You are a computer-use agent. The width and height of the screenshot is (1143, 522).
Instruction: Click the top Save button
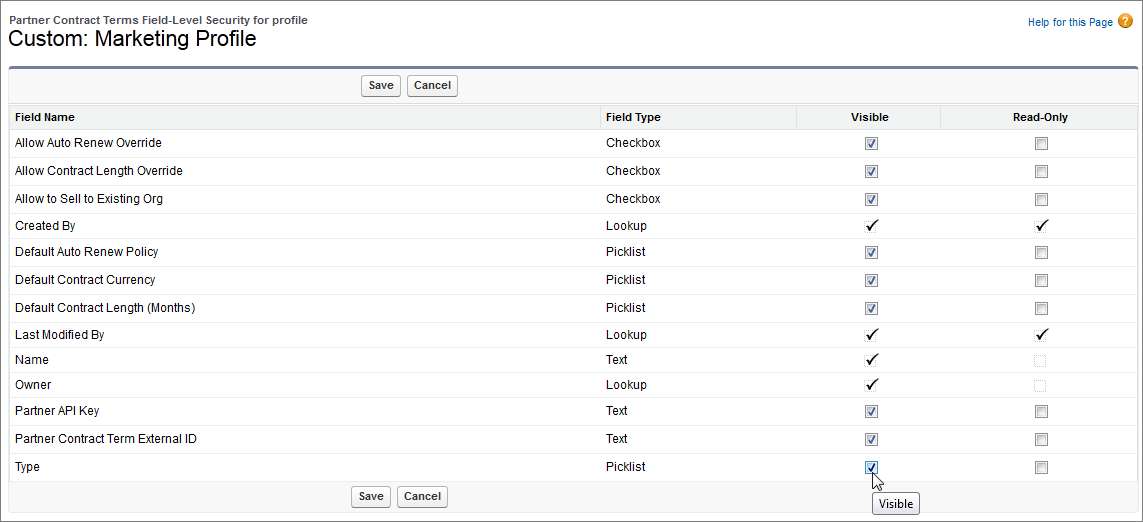point(381,85)
